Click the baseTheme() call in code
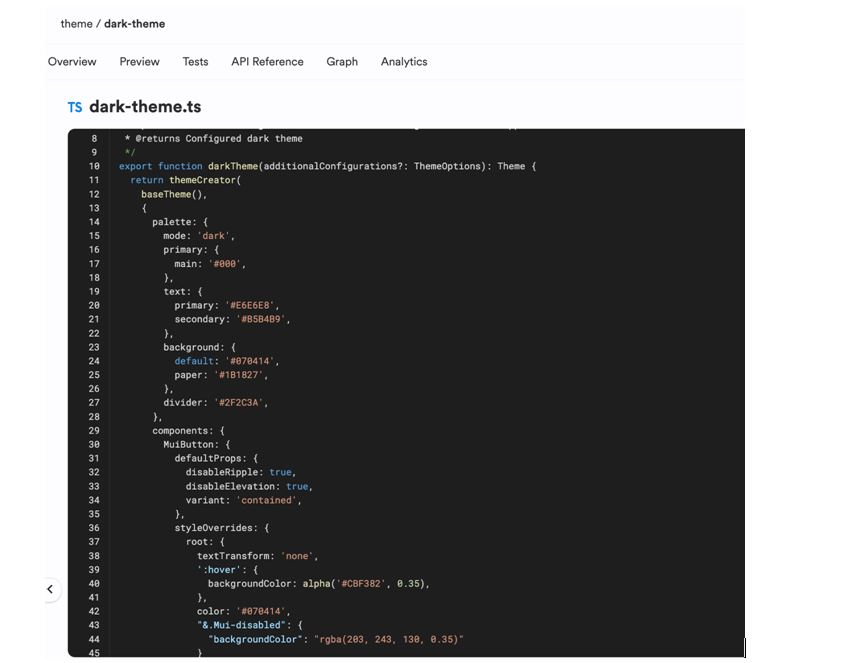Viewport: 850px width, 663px height. [173, 194]
